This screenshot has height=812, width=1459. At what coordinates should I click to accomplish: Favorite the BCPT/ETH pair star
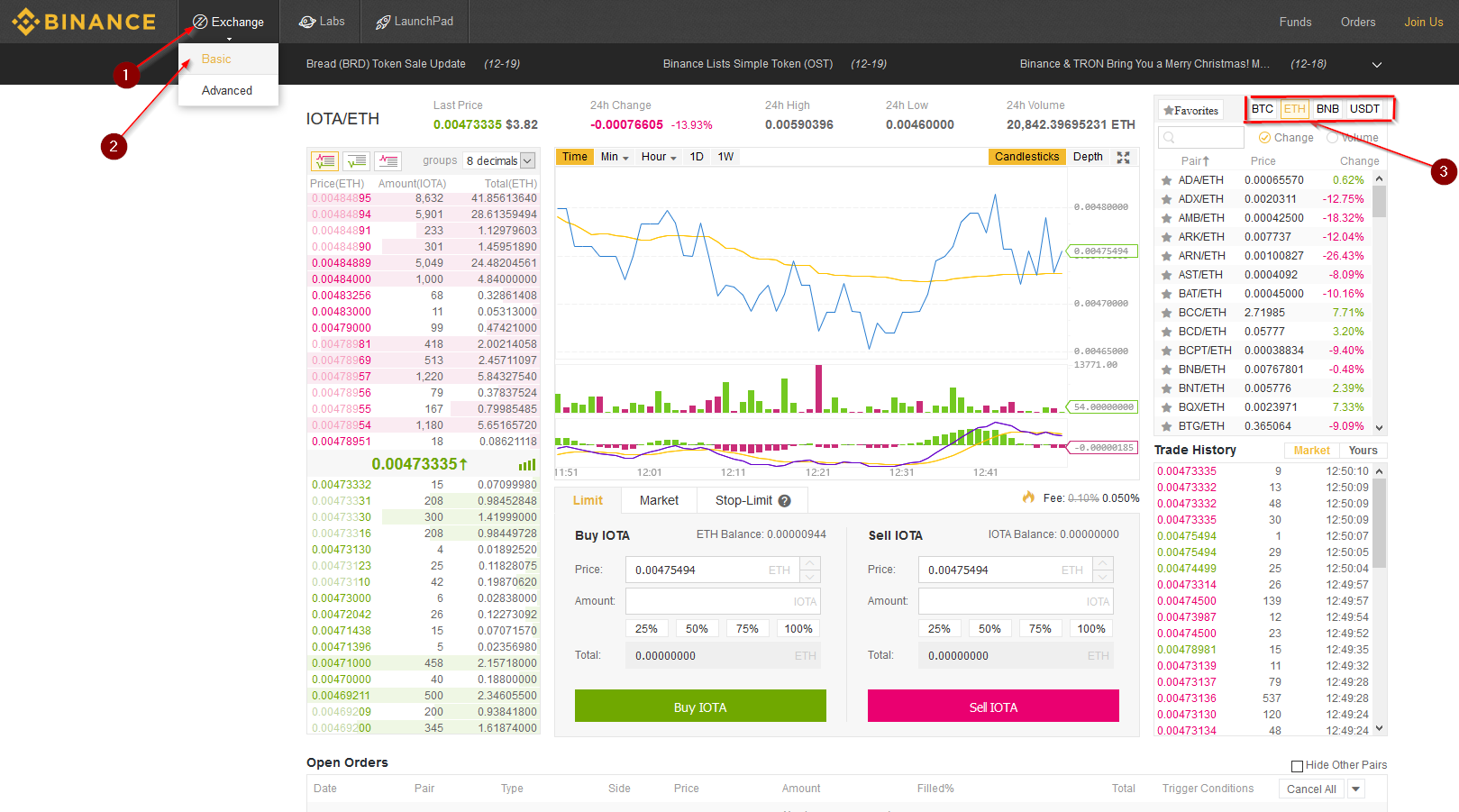[1167, 351]
